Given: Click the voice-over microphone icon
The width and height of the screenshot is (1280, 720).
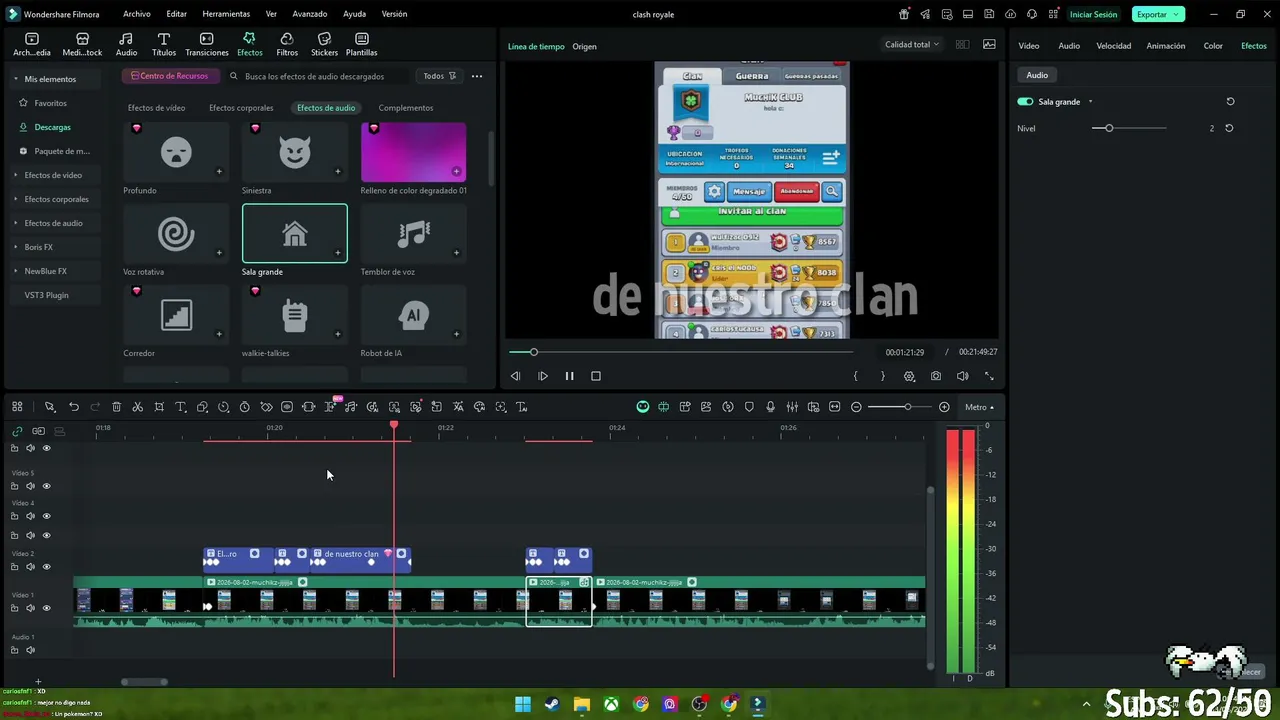Looking at the screenshot, I should (x=770, y=407).
